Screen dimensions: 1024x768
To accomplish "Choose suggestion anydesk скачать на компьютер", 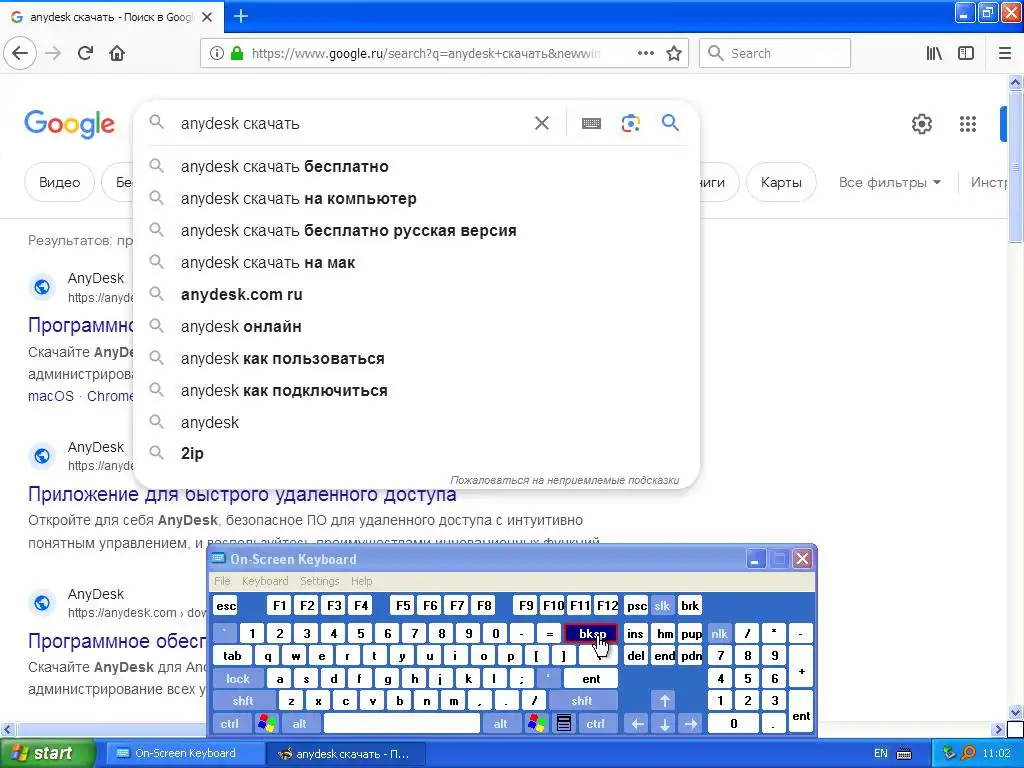I will pyautogui.click(x=417, y=199).
